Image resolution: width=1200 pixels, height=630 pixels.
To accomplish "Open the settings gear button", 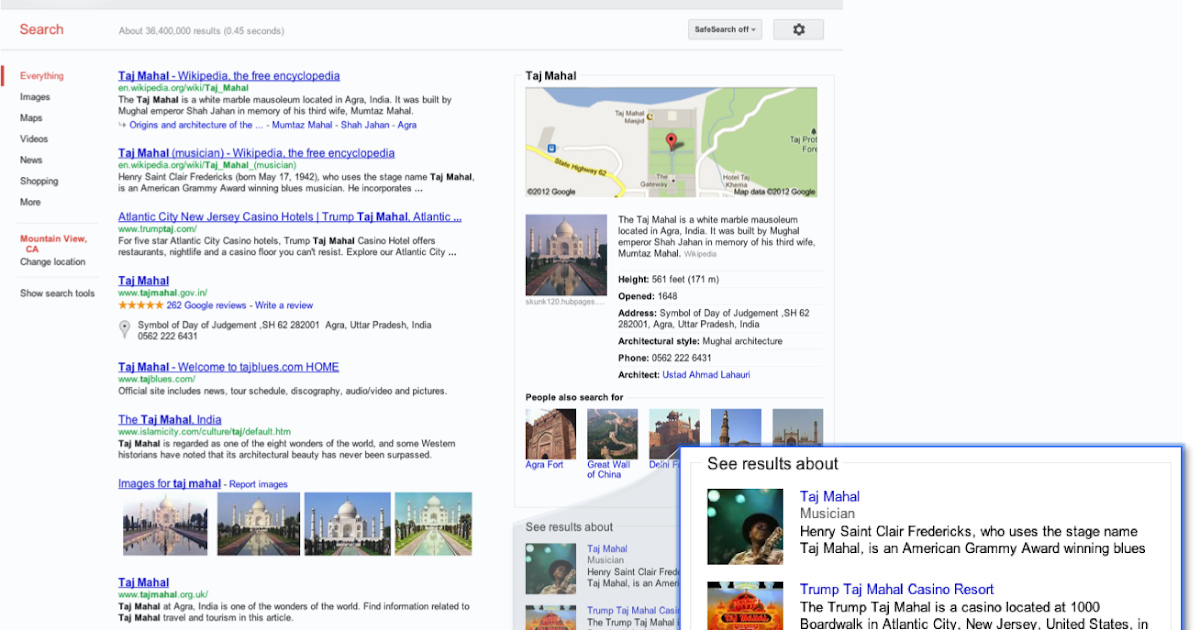I will pyautogui.click(x=798, y=30).
